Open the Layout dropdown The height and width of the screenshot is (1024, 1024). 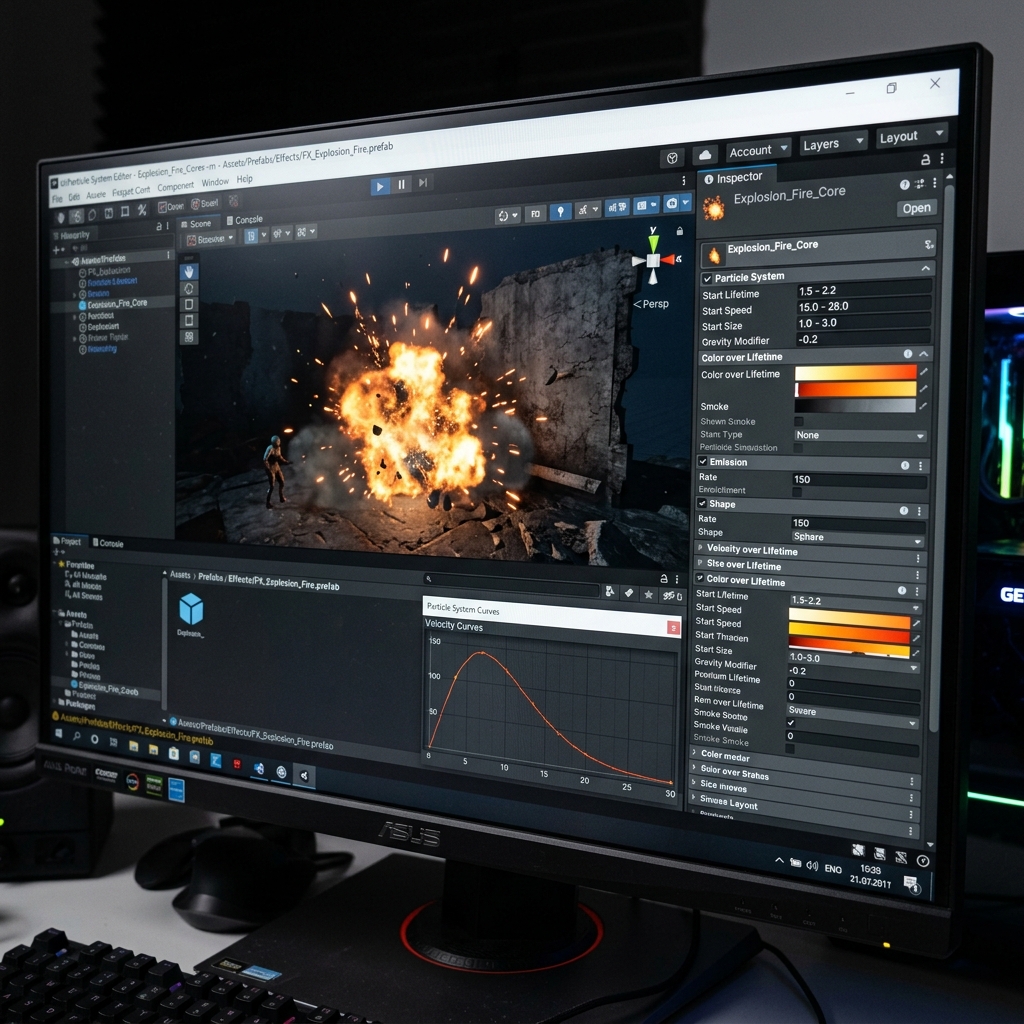point(910,136)
